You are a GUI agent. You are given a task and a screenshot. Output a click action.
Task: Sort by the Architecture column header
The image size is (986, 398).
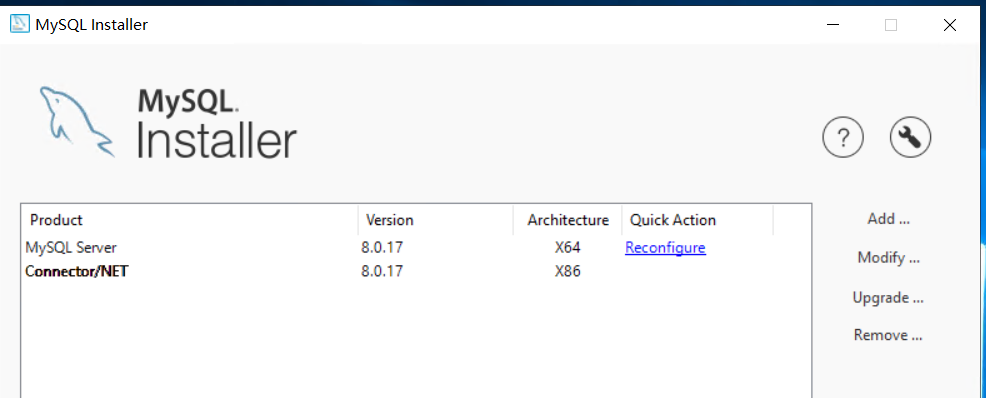click(568, 220)
